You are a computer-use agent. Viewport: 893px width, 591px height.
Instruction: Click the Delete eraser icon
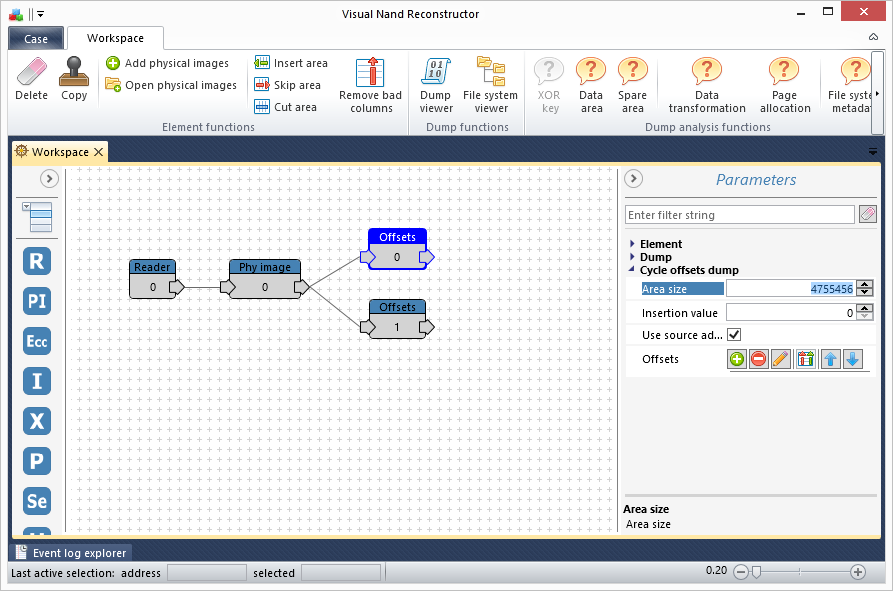(32, 71)
